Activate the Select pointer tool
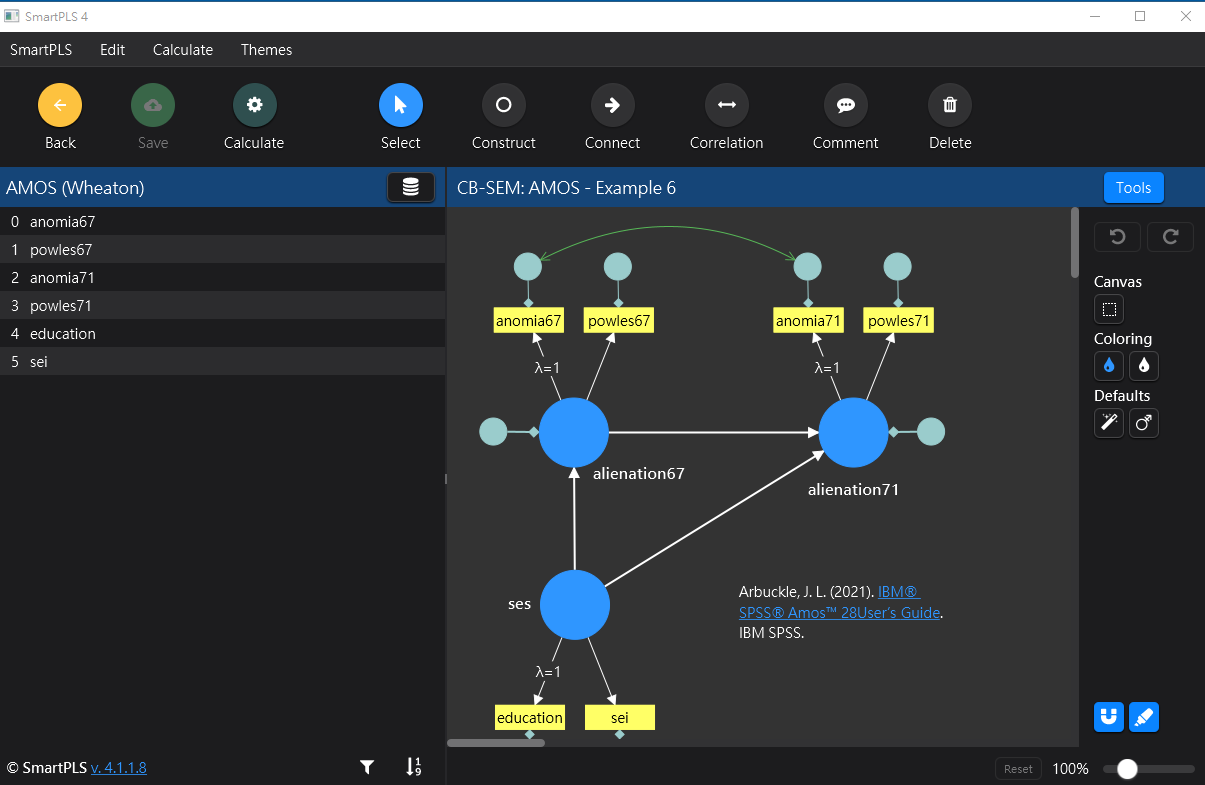 pos(401,105)
